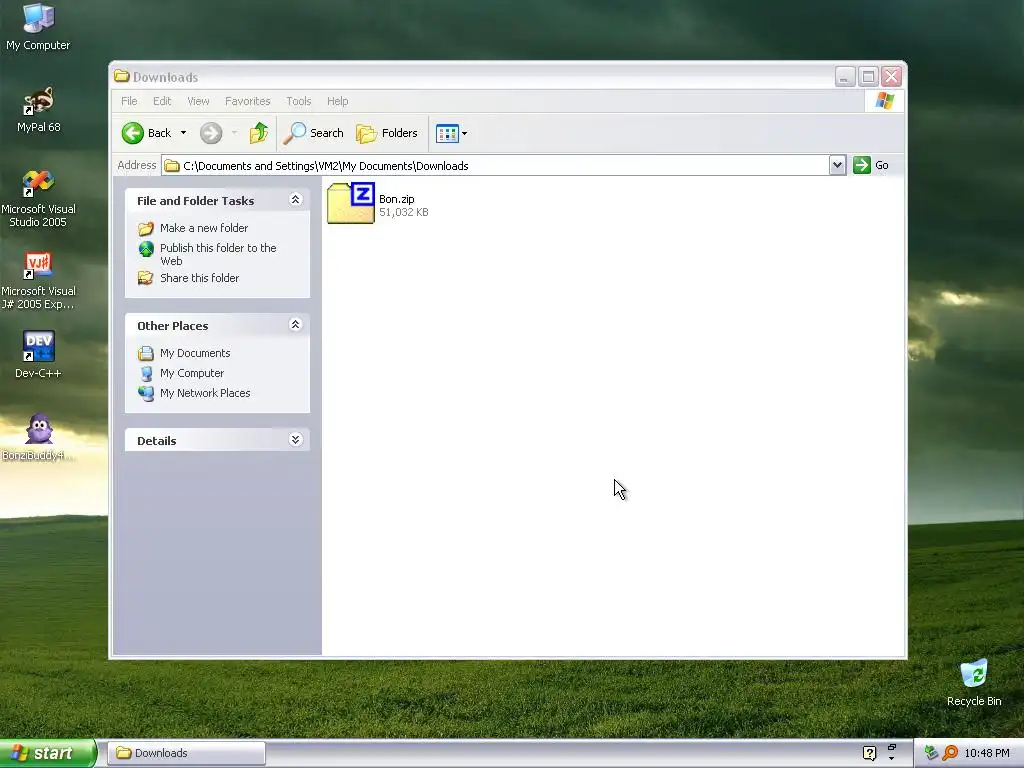Click the Publish to Web globe icon
The height and width of the screenshot is (768, 1024).
146,249
